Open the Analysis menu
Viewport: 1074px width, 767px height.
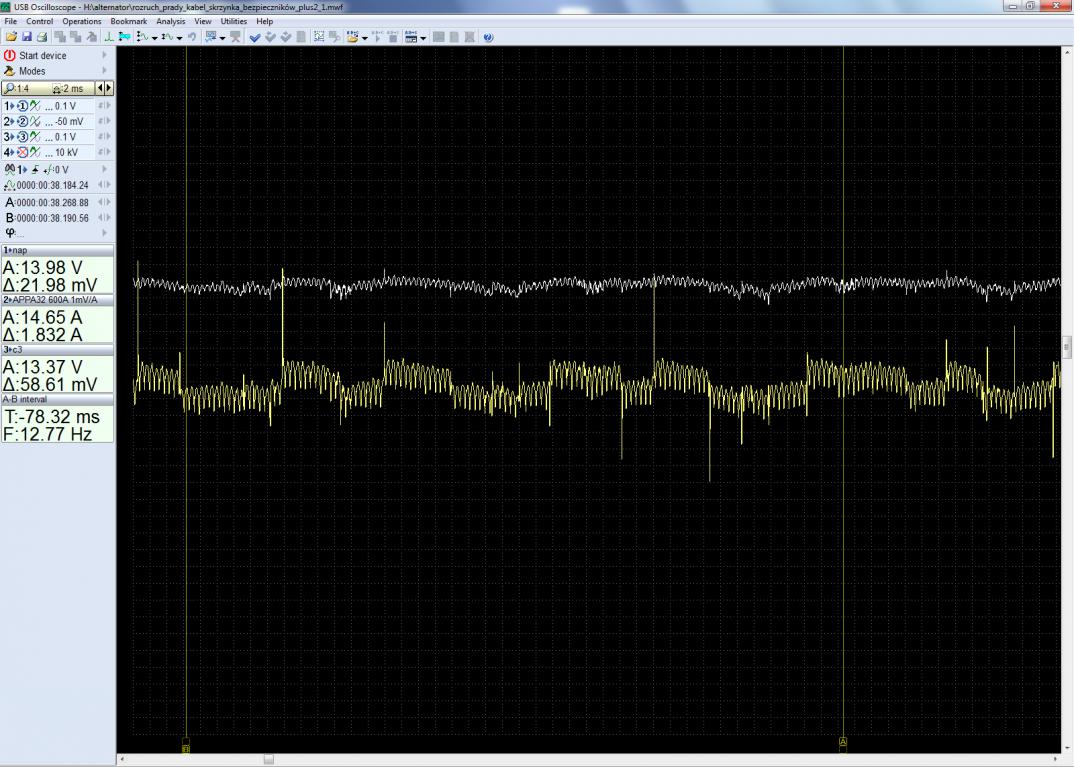tap(170, 21)
